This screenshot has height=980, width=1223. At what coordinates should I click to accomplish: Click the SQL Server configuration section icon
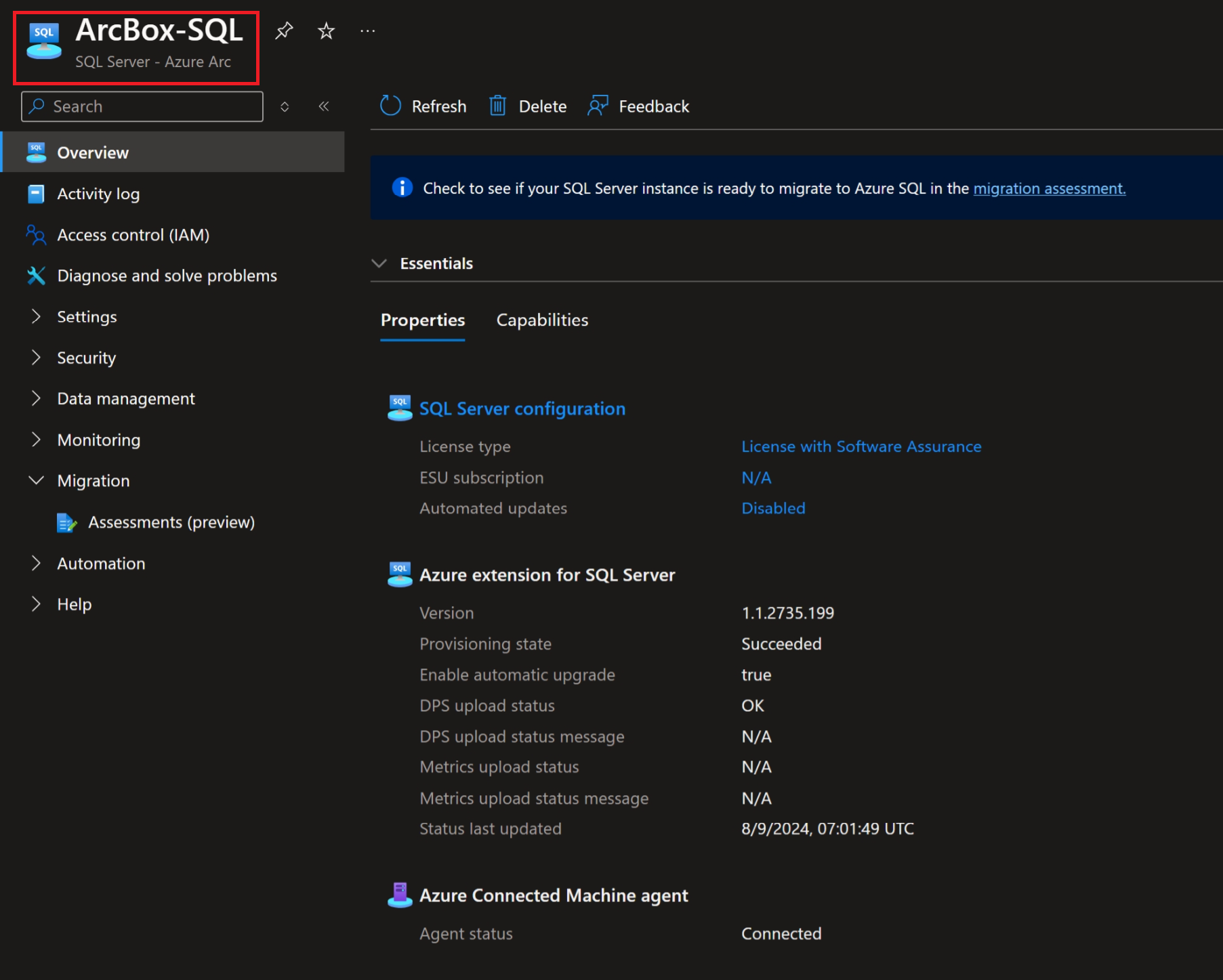pyautogui.click(x=400, y=408)
